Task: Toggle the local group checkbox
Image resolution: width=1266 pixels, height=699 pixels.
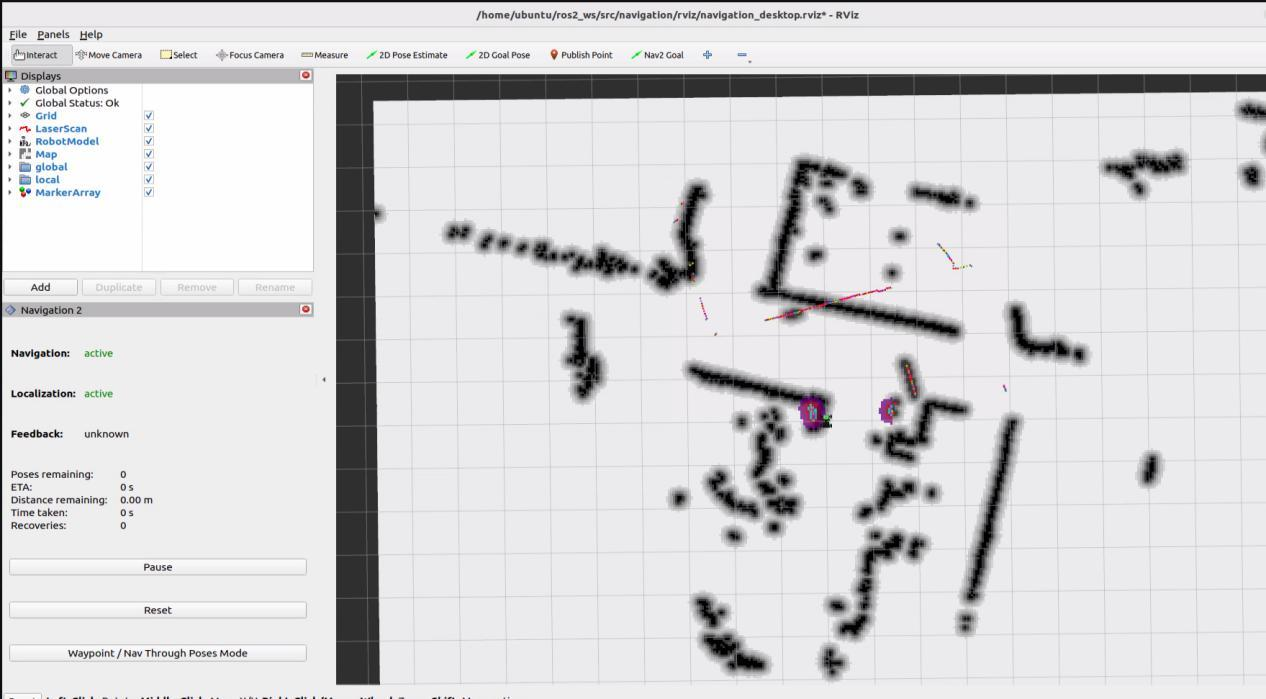Action: tap(149, 179)
